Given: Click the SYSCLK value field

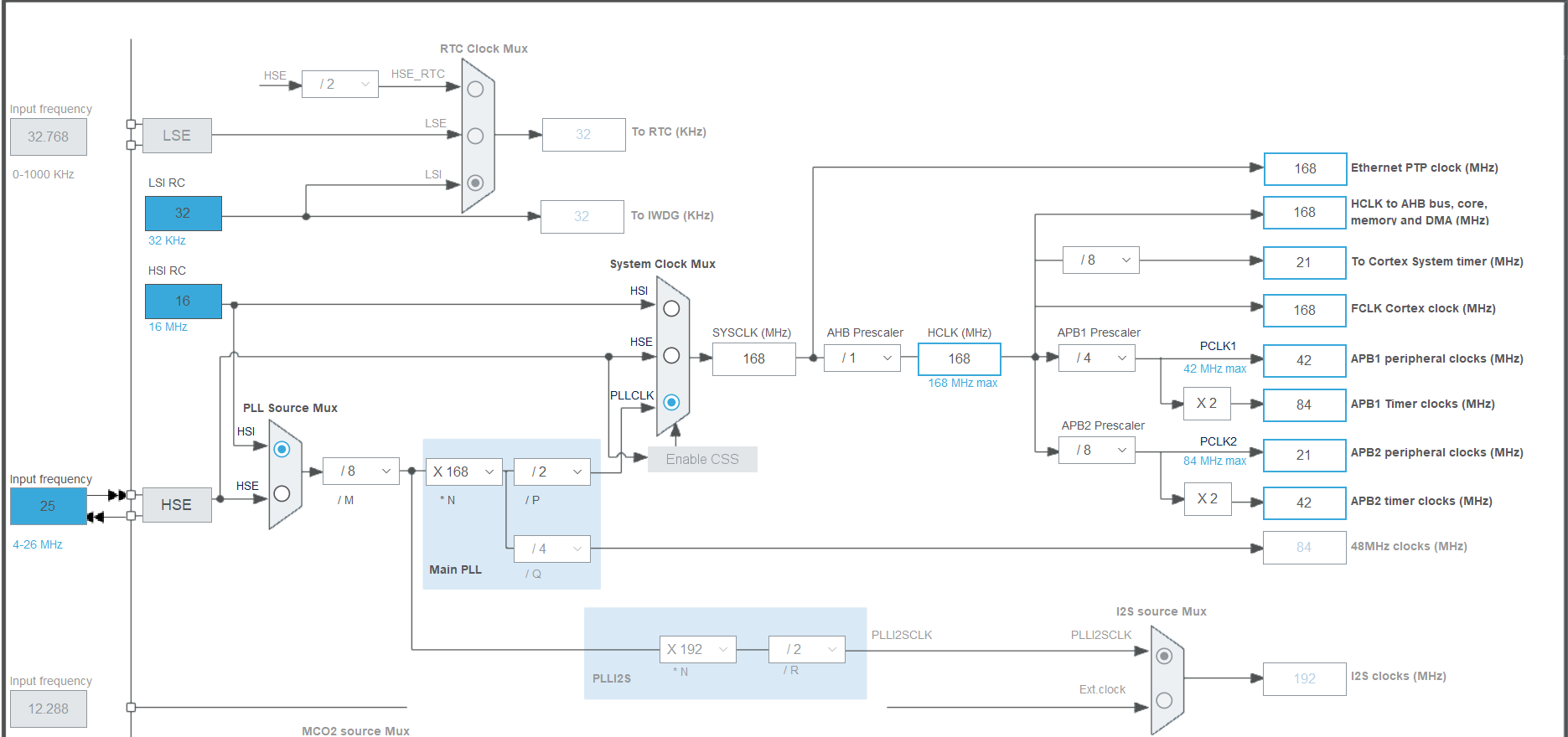Looking at the screenshot, I should point(754,359).
